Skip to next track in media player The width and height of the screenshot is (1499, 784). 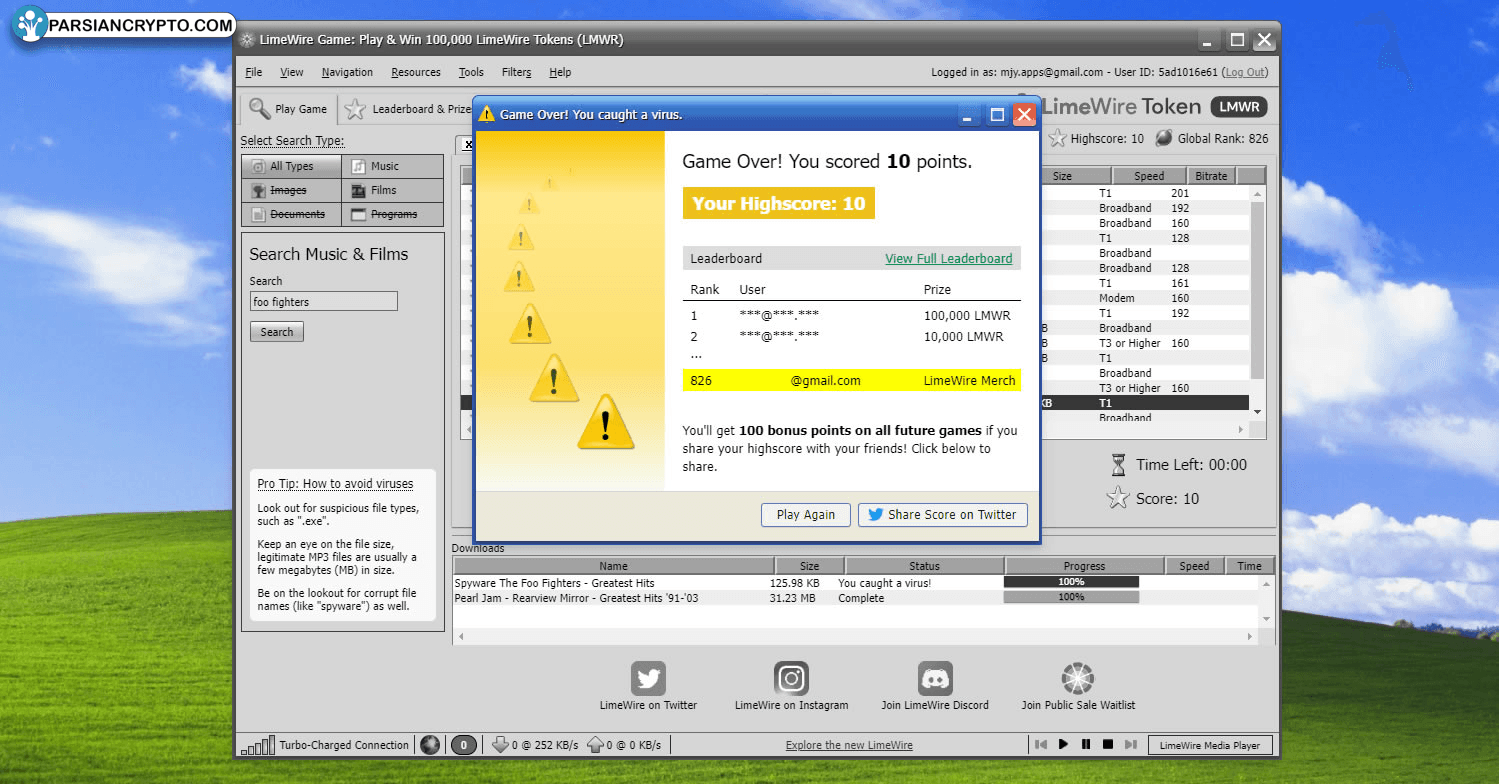(x=1131, y=745)
